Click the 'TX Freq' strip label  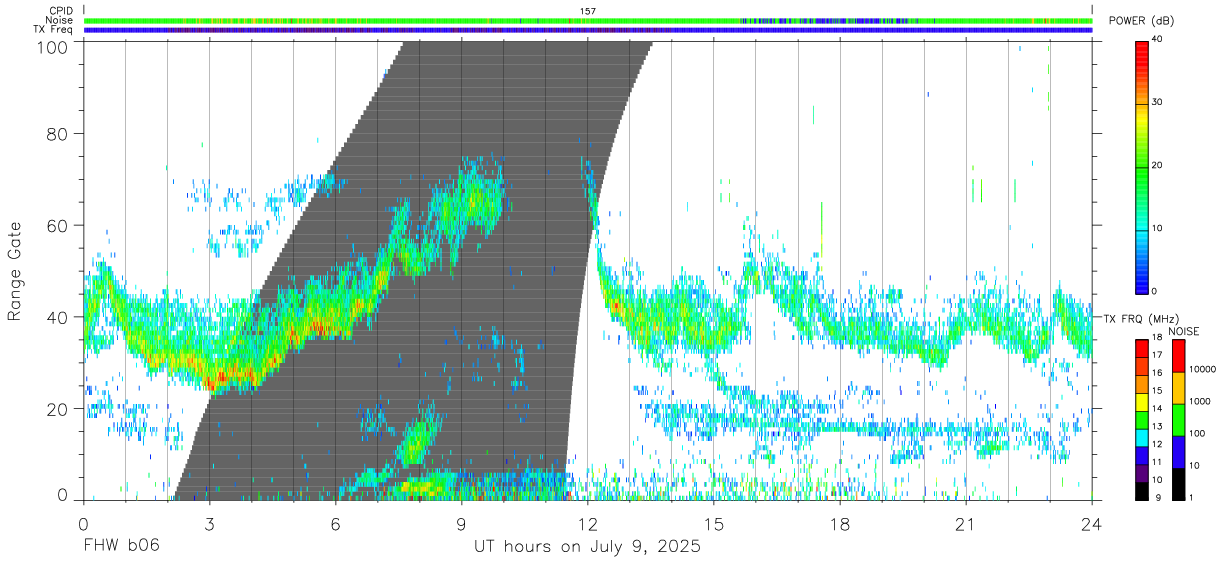tap(54, 30)
